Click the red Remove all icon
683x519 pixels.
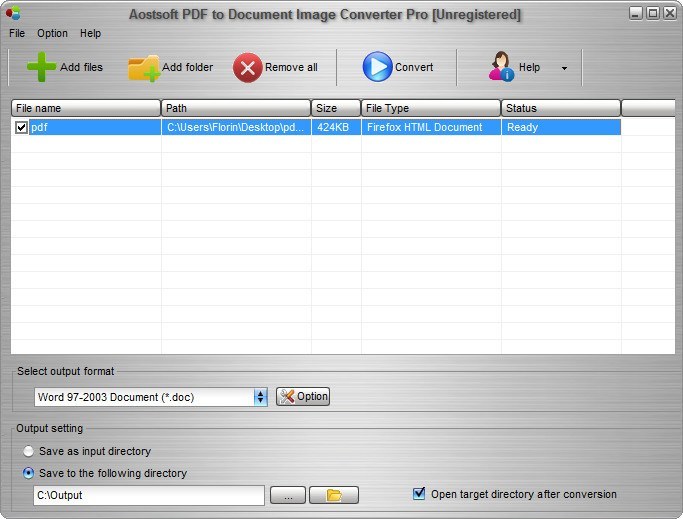(247, 68)
